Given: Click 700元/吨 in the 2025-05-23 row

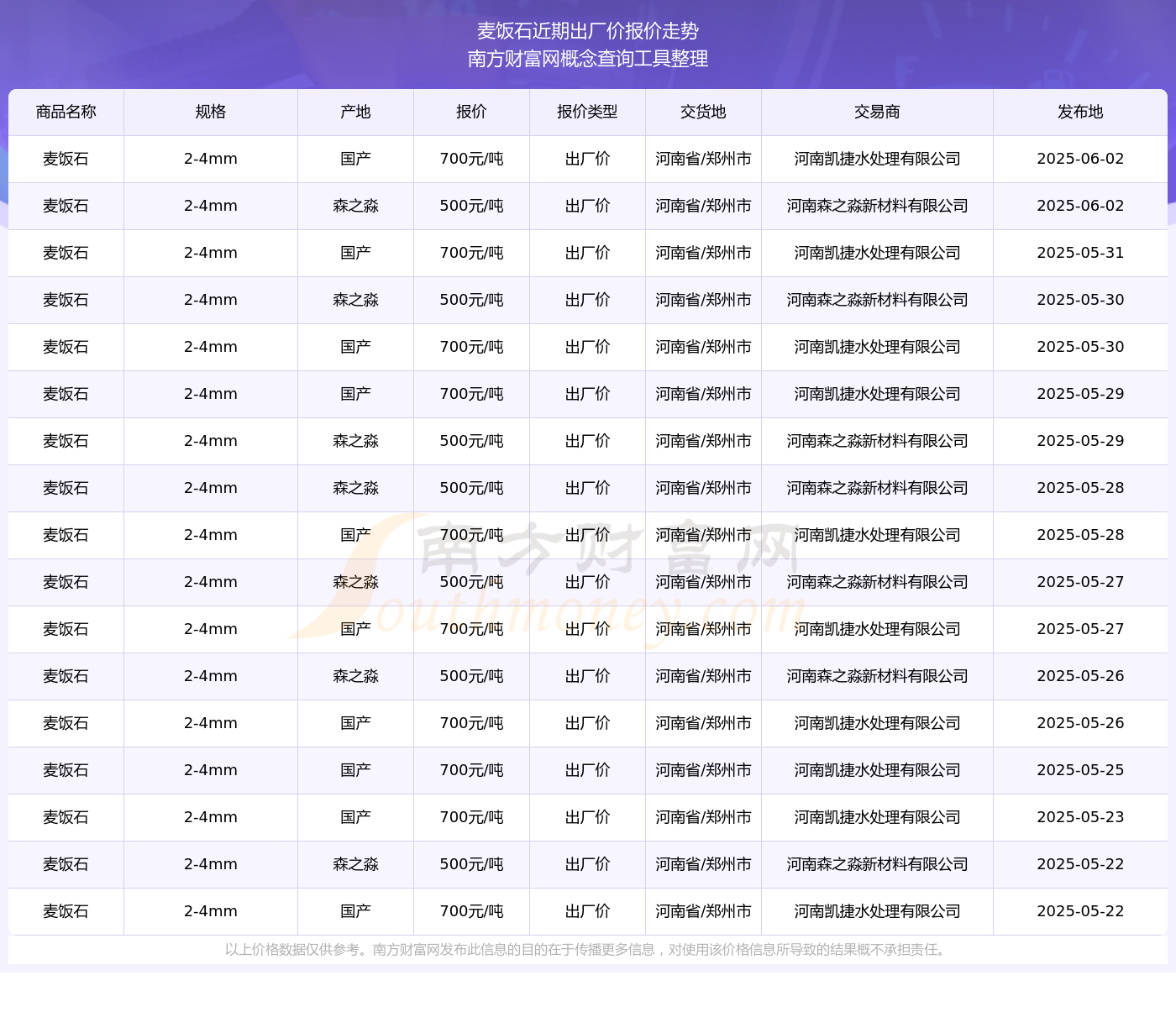Looking at the screenshot, I should (471, 817).
